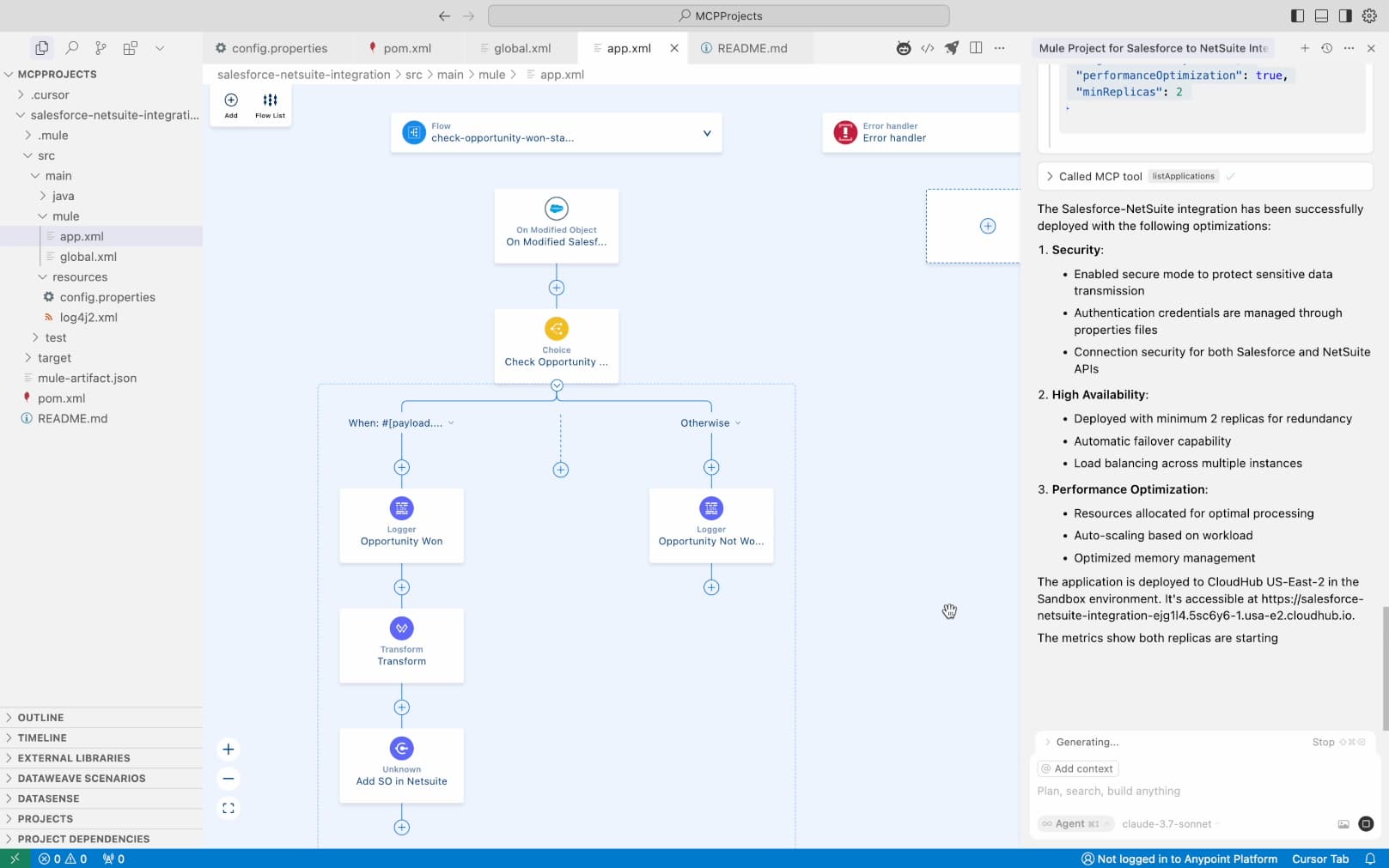
Task: Close the app.xml tab
Action: (674, 48)
